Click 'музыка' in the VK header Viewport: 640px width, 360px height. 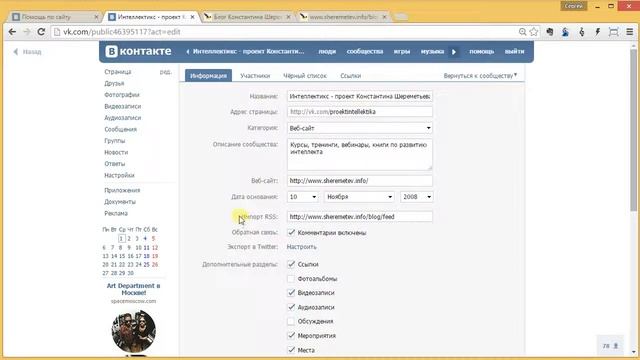tap(432, 51)
